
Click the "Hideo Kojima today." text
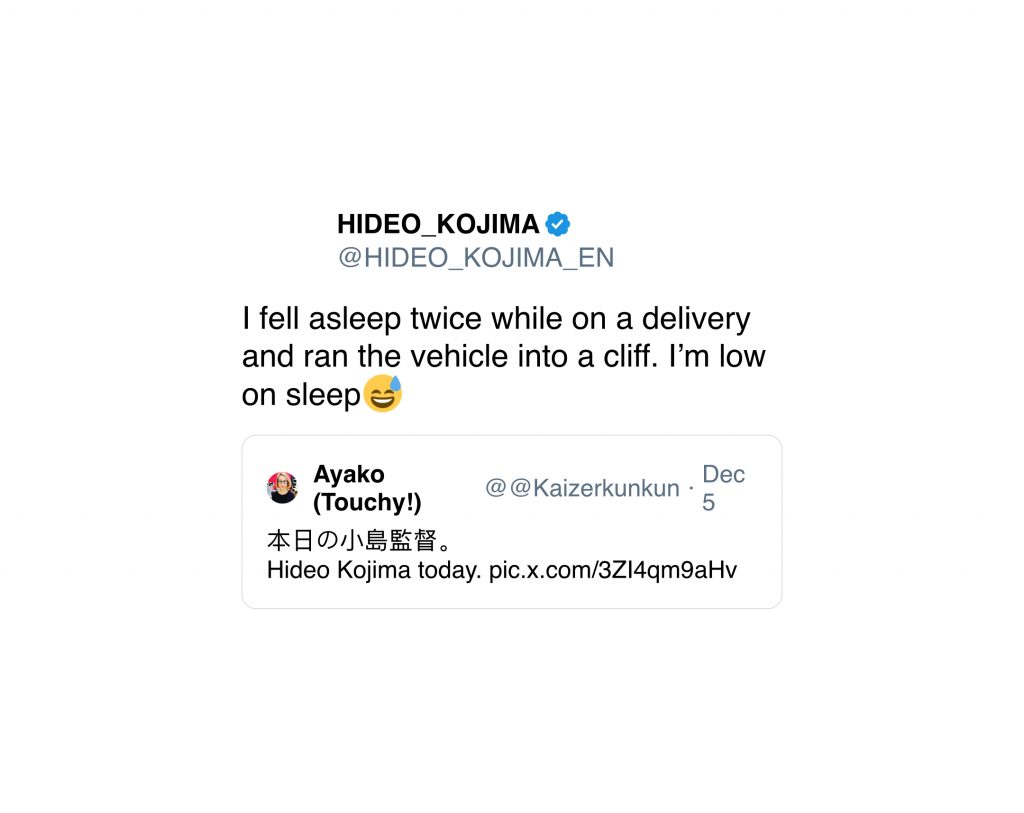point(374,571)
